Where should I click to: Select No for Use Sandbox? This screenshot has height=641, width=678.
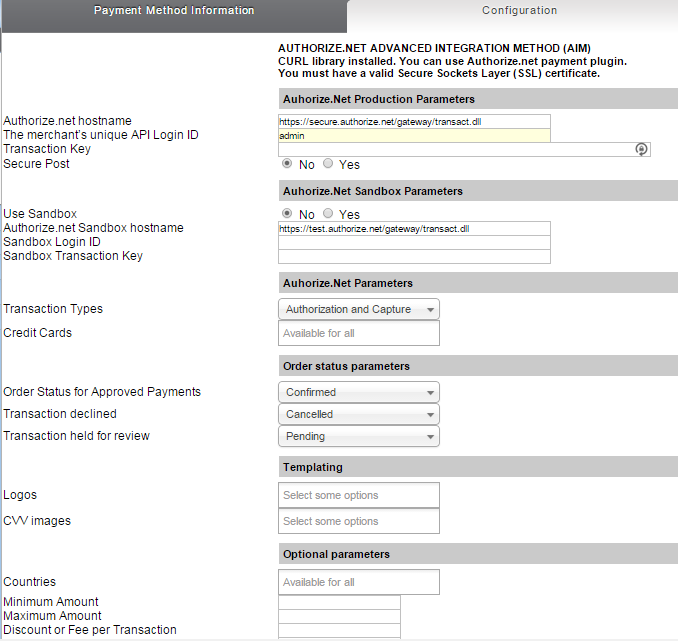tap(287, 213)
